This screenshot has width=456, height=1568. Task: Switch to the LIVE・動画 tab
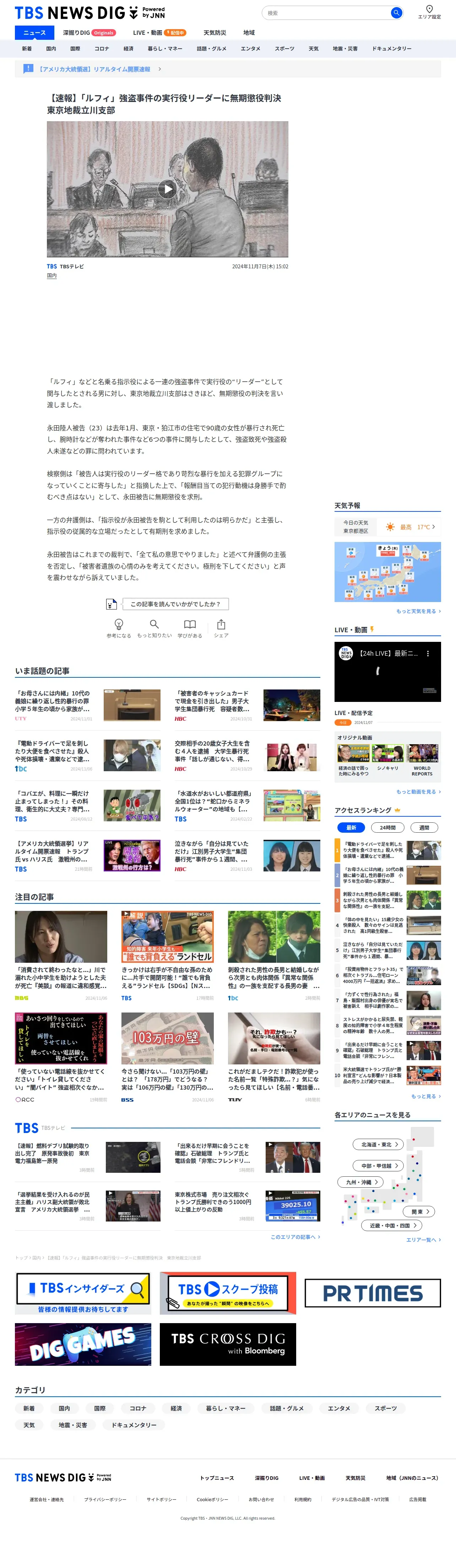pyautogui.click(x=159, y=33)
